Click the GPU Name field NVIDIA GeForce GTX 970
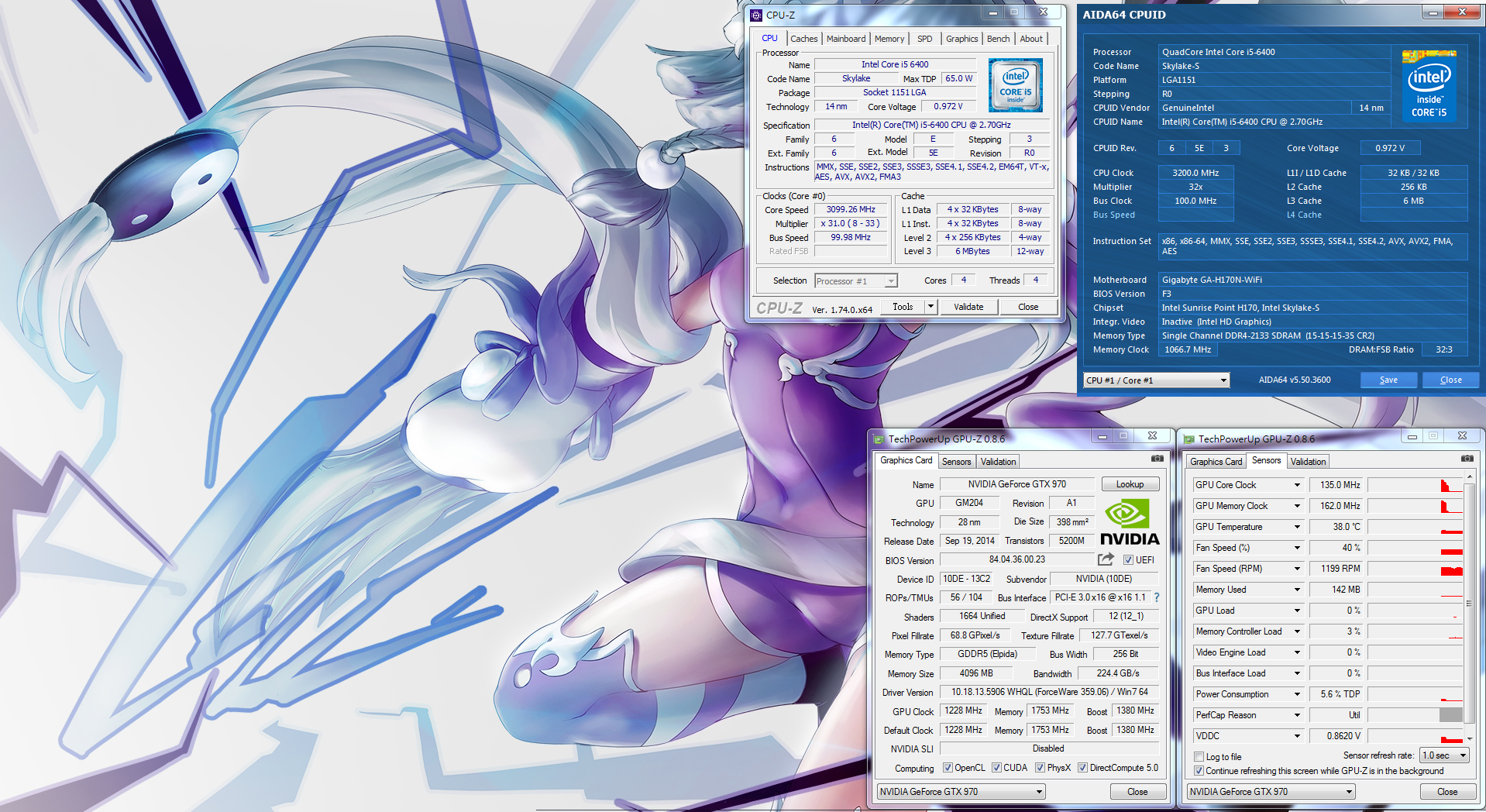1486x812 pixels. pos(1017,484)
